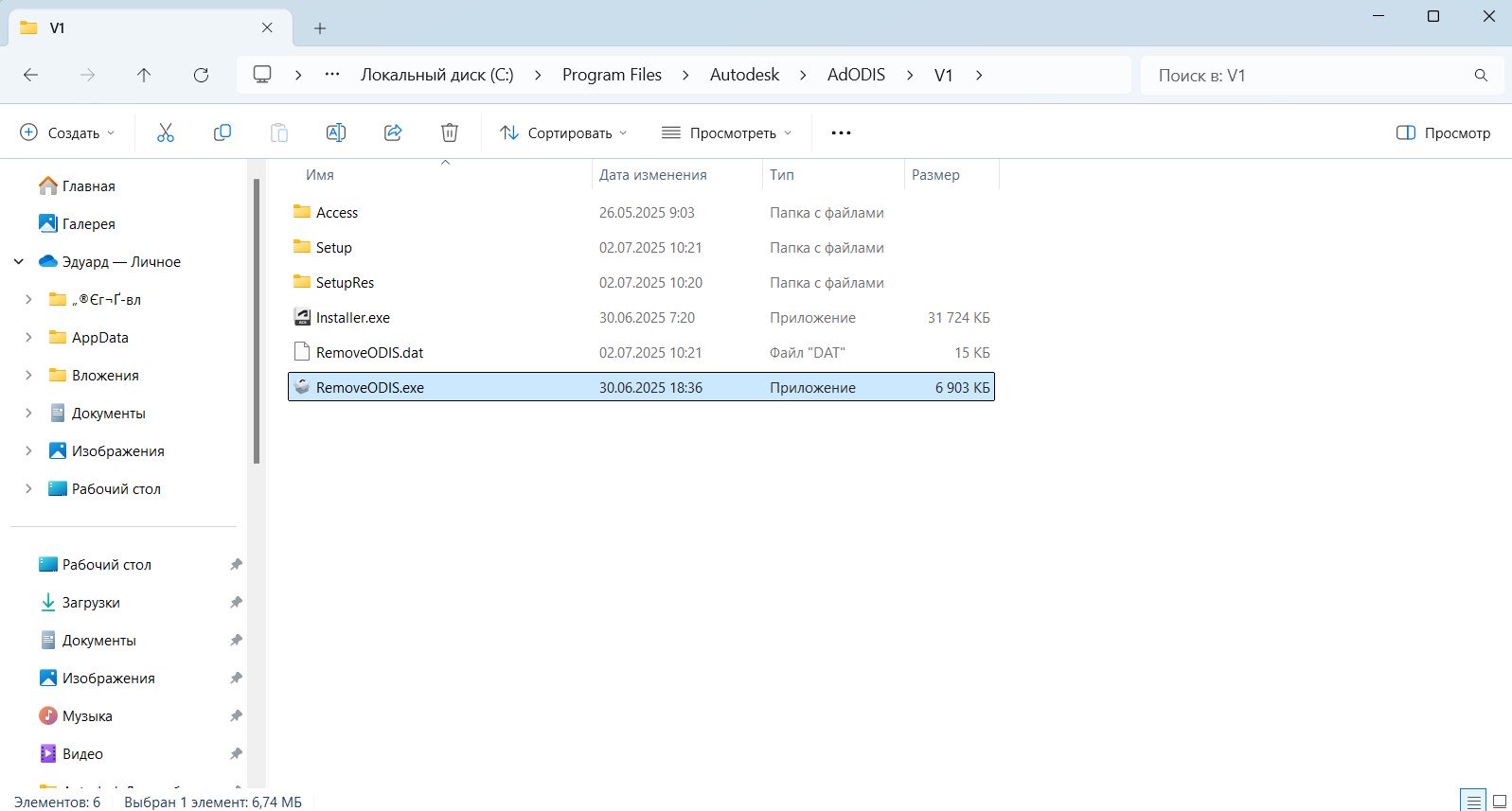Unpin Загрузки from quick access pin
Image resolution: width=1512 pixels, height=811 pixels.
(x=236, y=602)
